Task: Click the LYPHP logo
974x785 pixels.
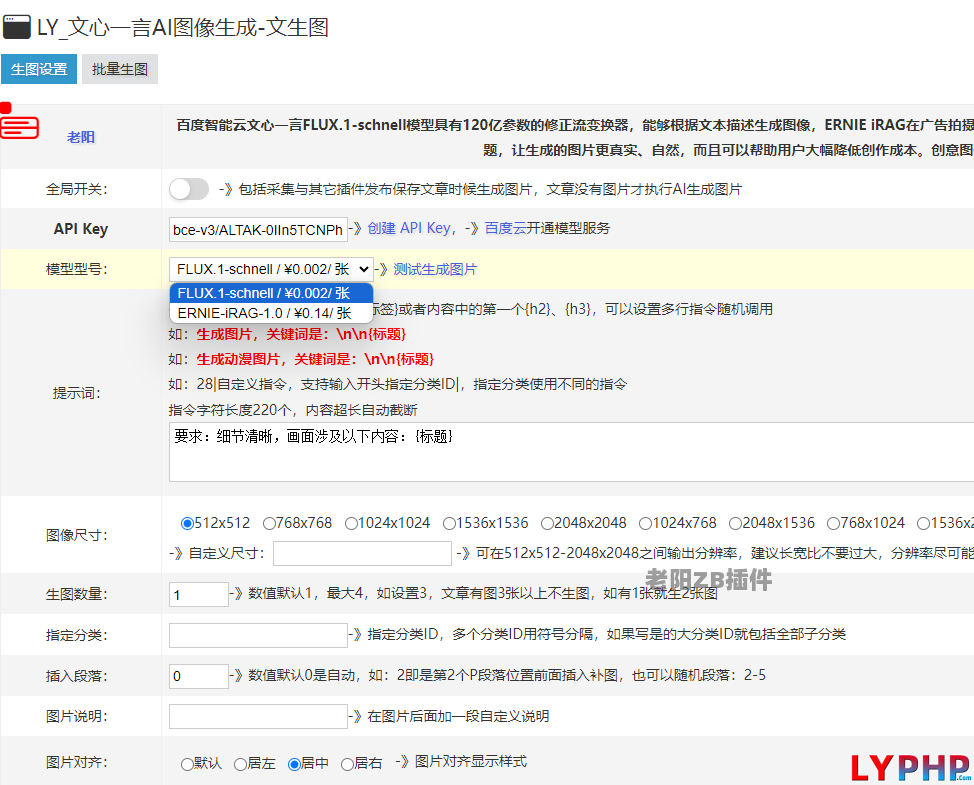Action: (x=911, y=767)
